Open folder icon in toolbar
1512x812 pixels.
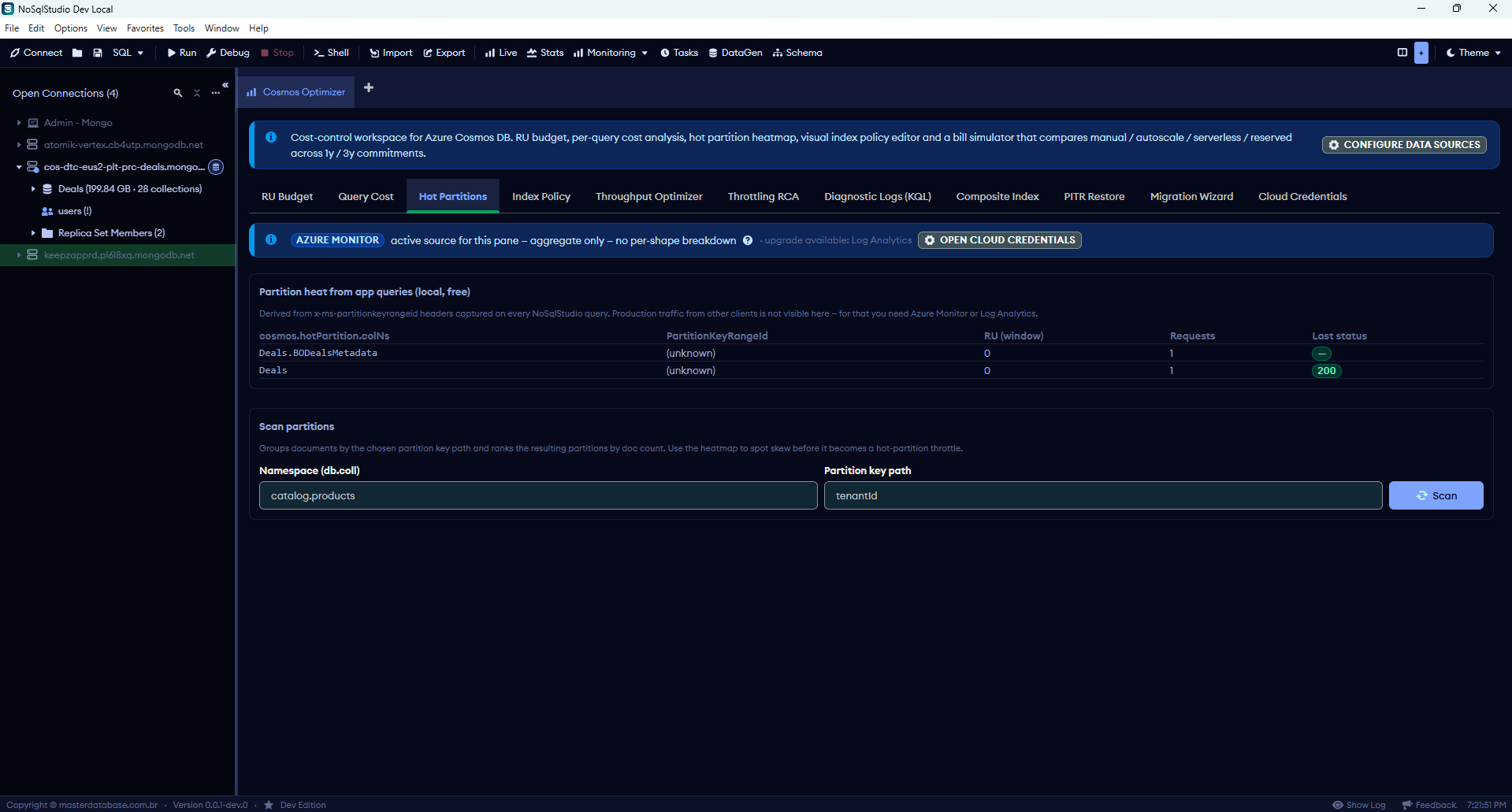coord(77,53)
